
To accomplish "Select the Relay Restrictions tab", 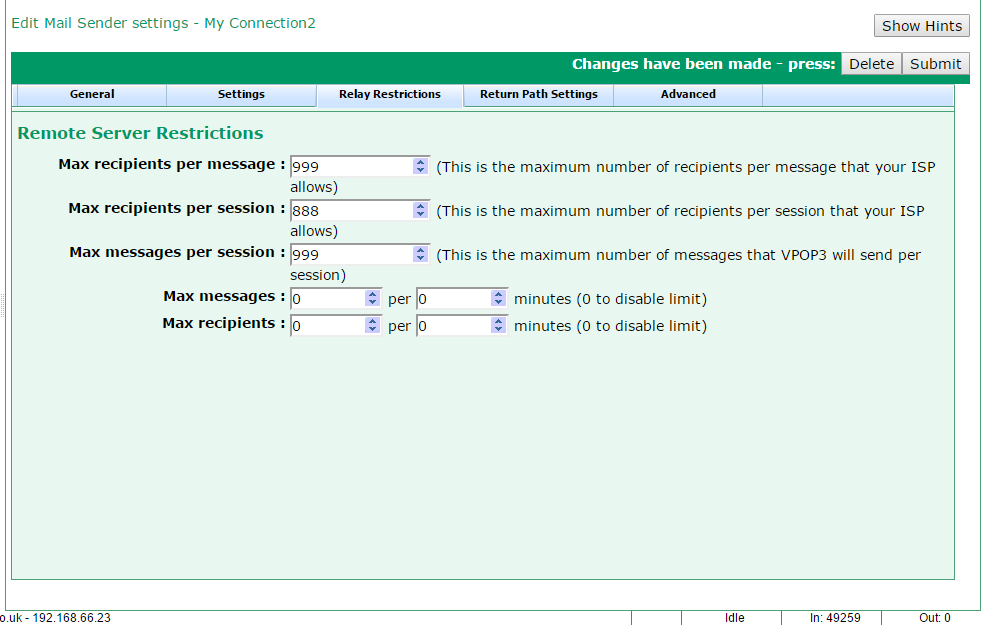I will pos(389,94).
